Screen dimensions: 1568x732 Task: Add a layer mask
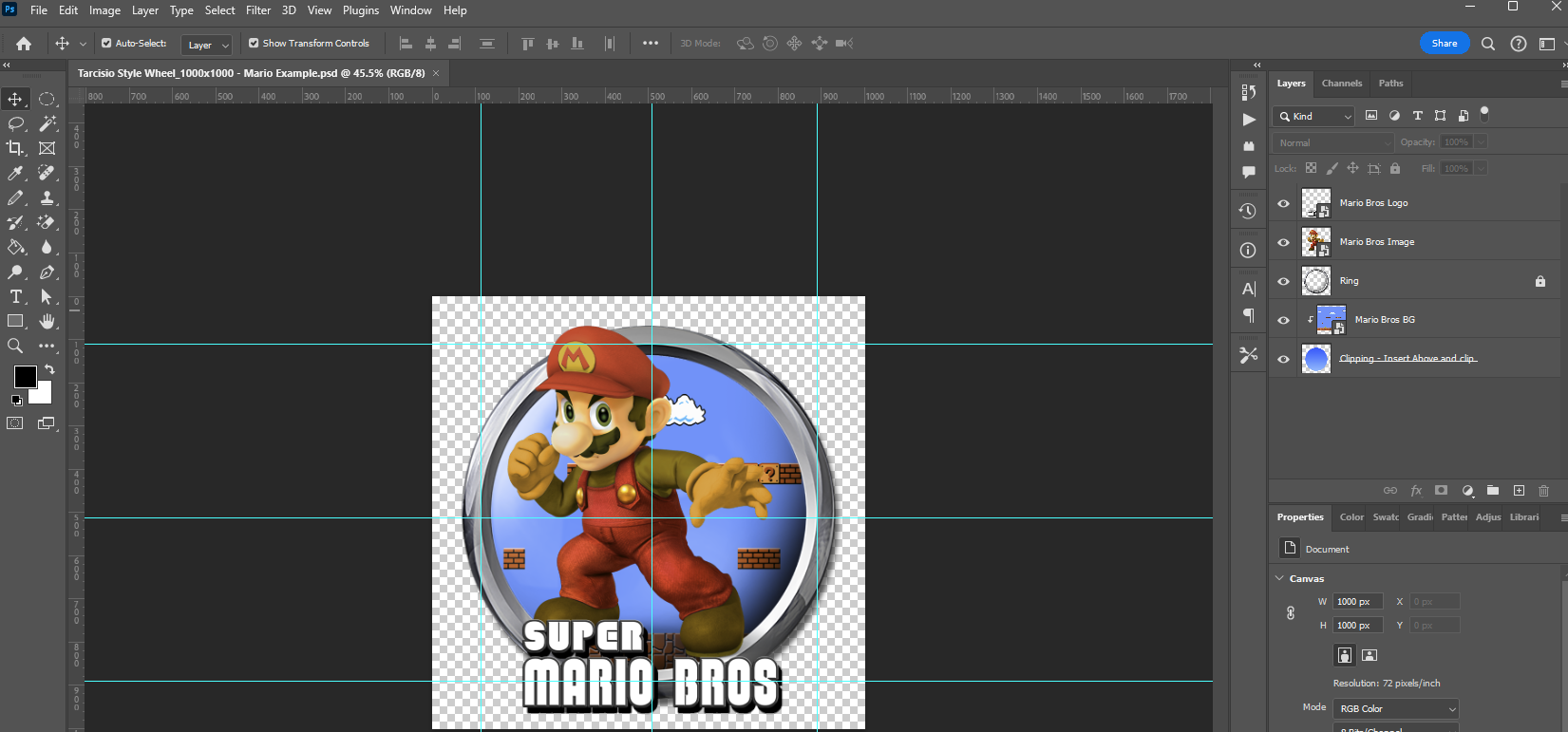click(1441, 491)
